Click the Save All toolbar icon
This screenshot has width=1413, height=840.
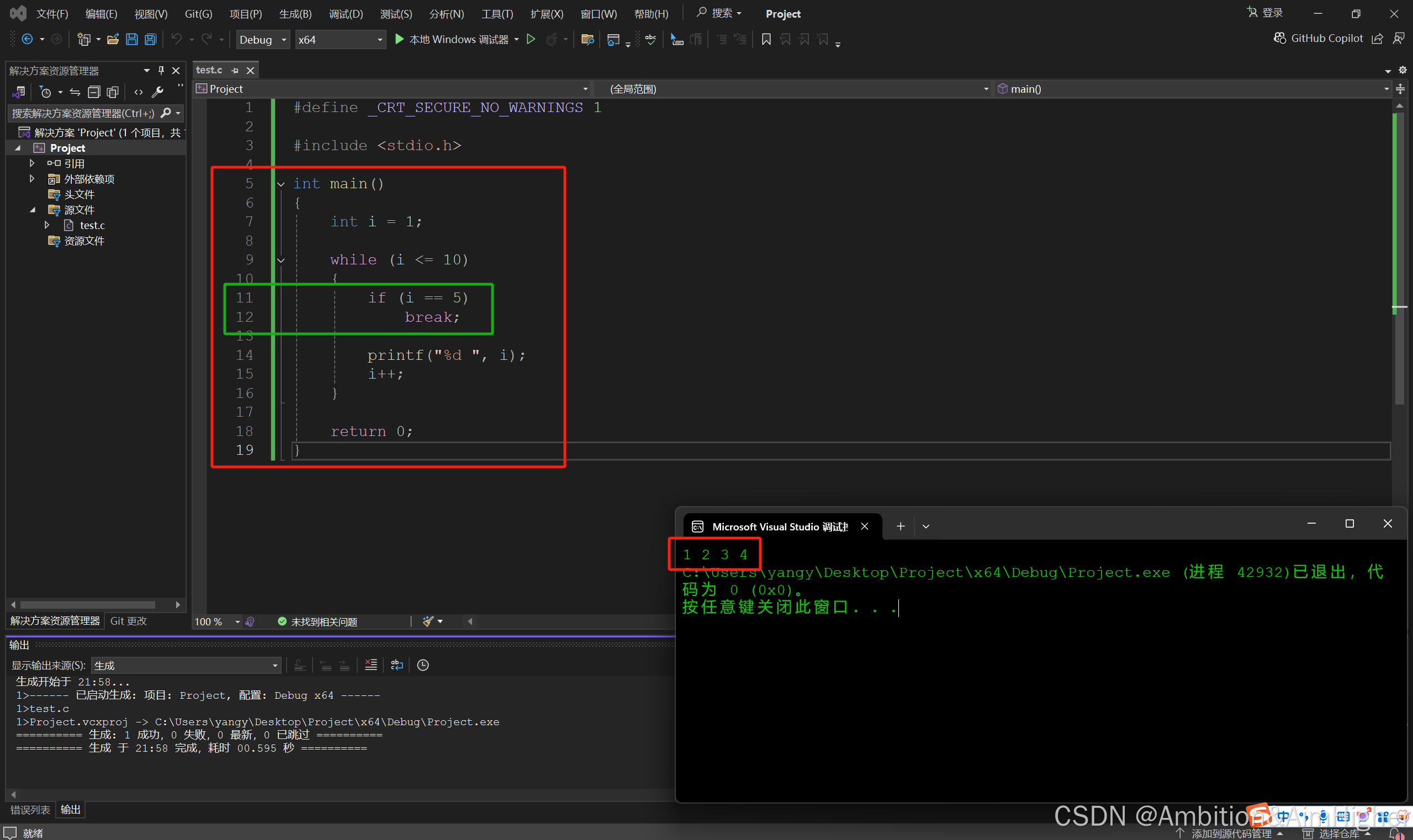[151, 40]
